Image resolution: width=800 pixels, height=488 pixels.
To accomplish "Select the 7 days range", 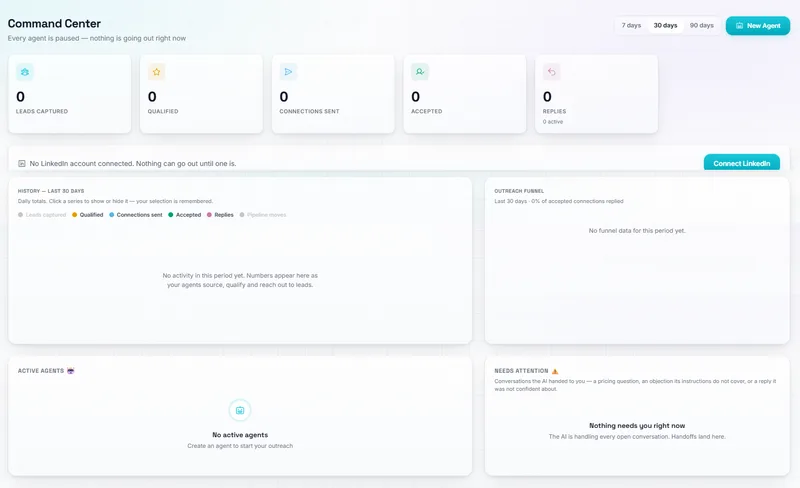I will coord(631,26).
